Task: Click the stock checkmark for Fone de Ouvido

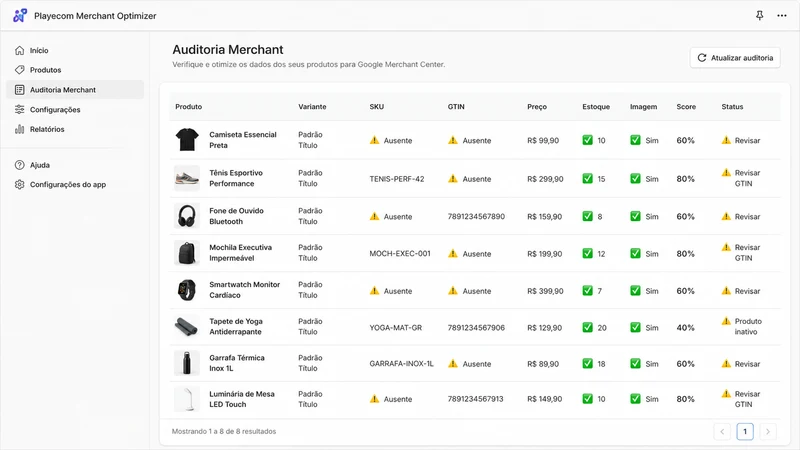Action: click(x=587, y=216)
